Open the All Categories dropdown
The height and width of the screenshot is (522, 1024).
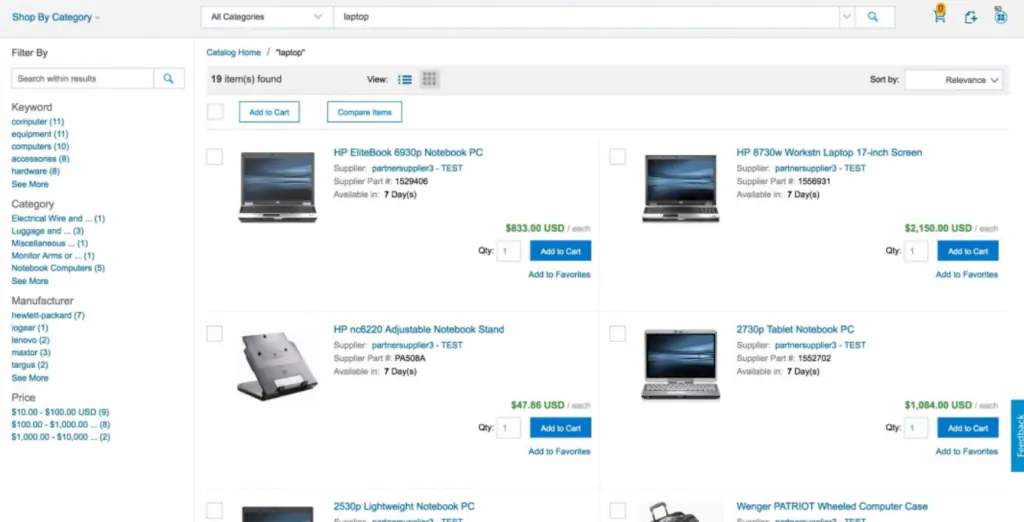pos(266,17)
